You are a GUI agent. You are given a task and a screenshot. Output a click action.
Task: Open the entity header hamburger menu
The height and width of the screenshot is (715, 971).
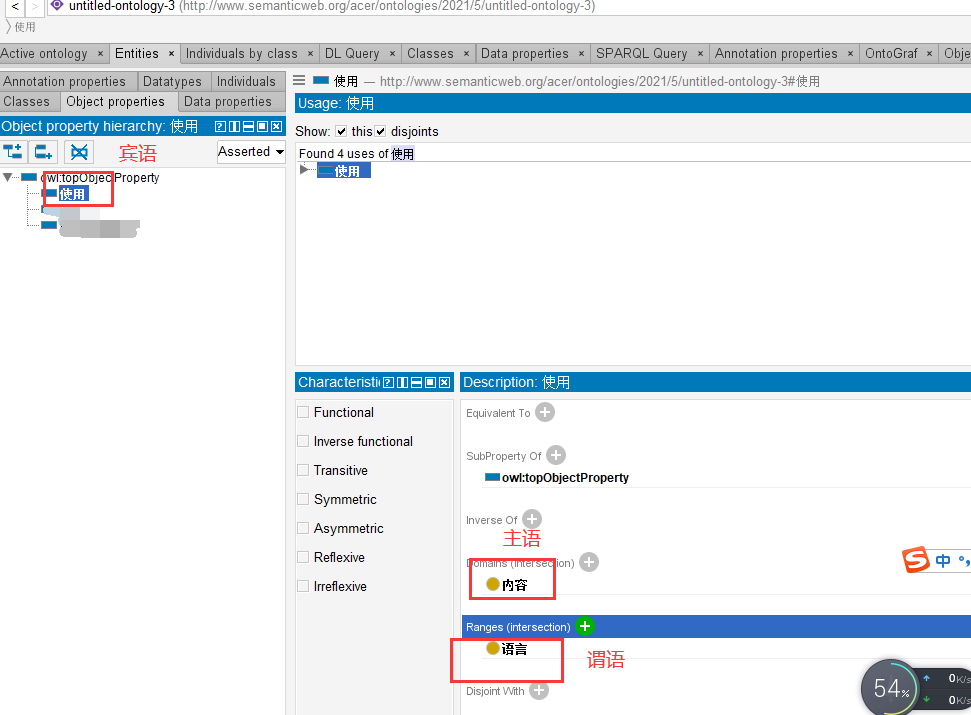[300, 80]
